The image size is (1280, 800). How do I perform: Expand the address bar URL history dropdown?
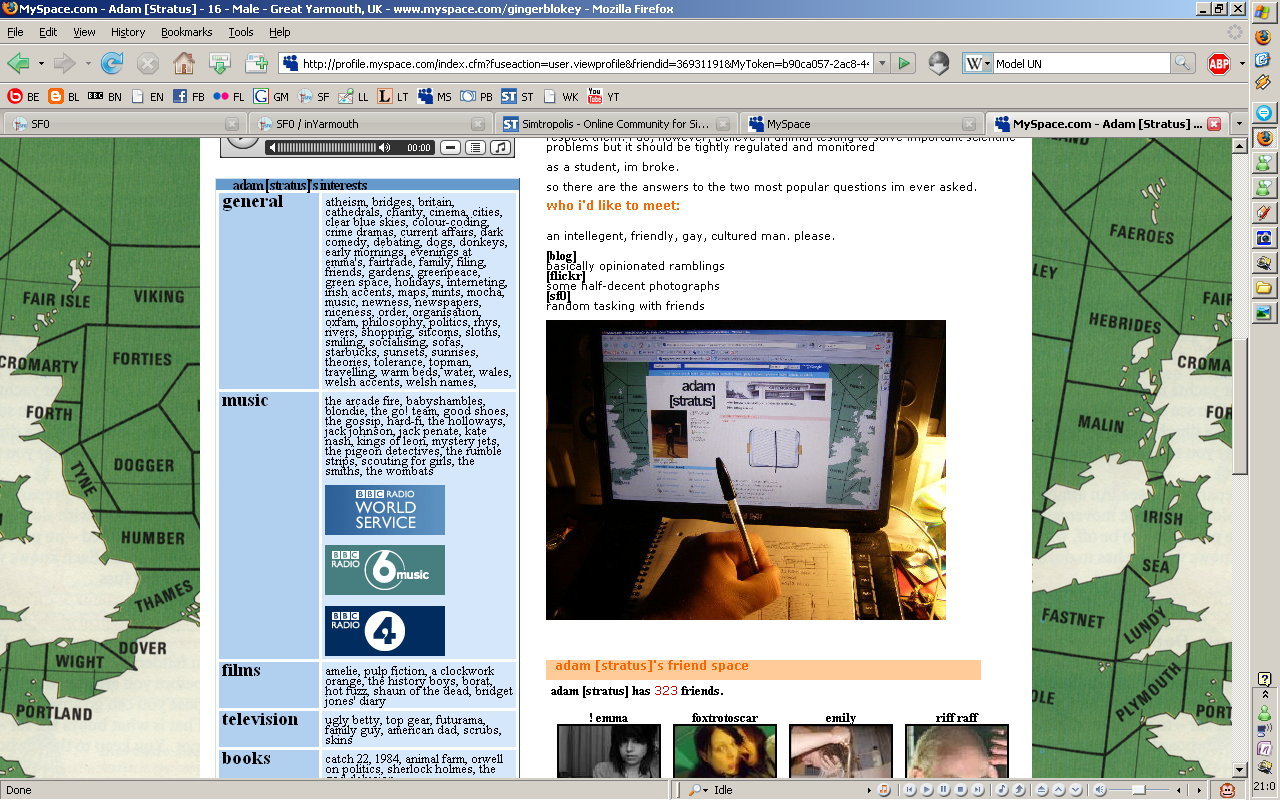(881, 64)
